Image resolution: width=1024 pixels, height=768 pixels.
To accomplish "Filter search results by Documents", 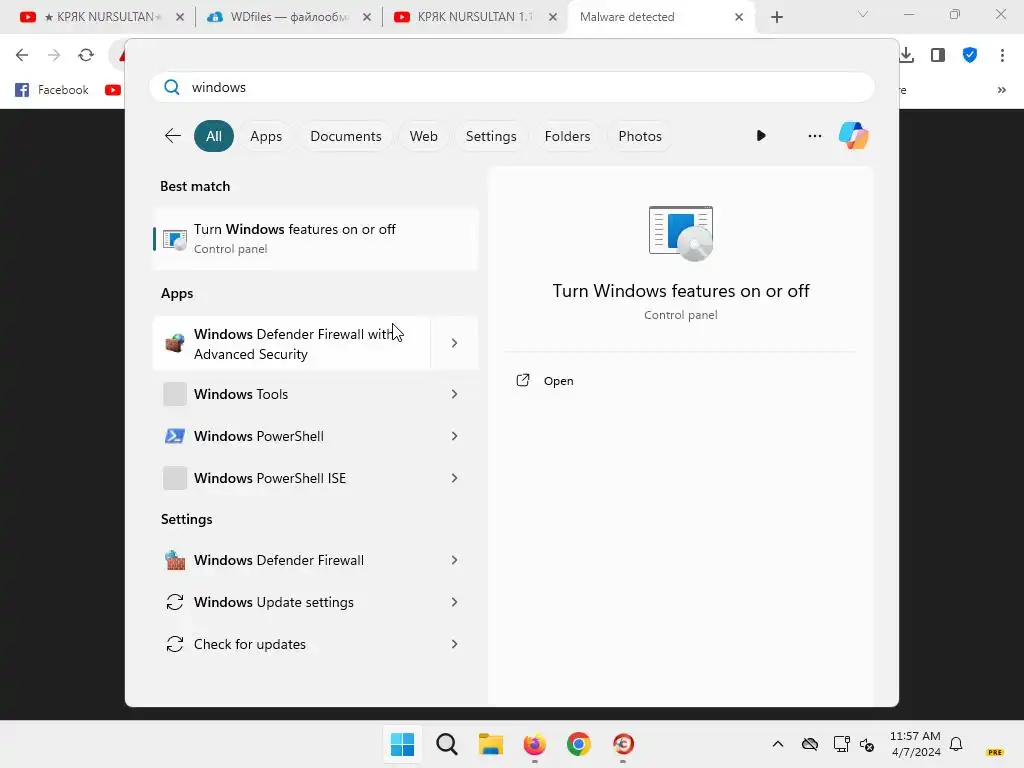I will [x=345, y=136].
